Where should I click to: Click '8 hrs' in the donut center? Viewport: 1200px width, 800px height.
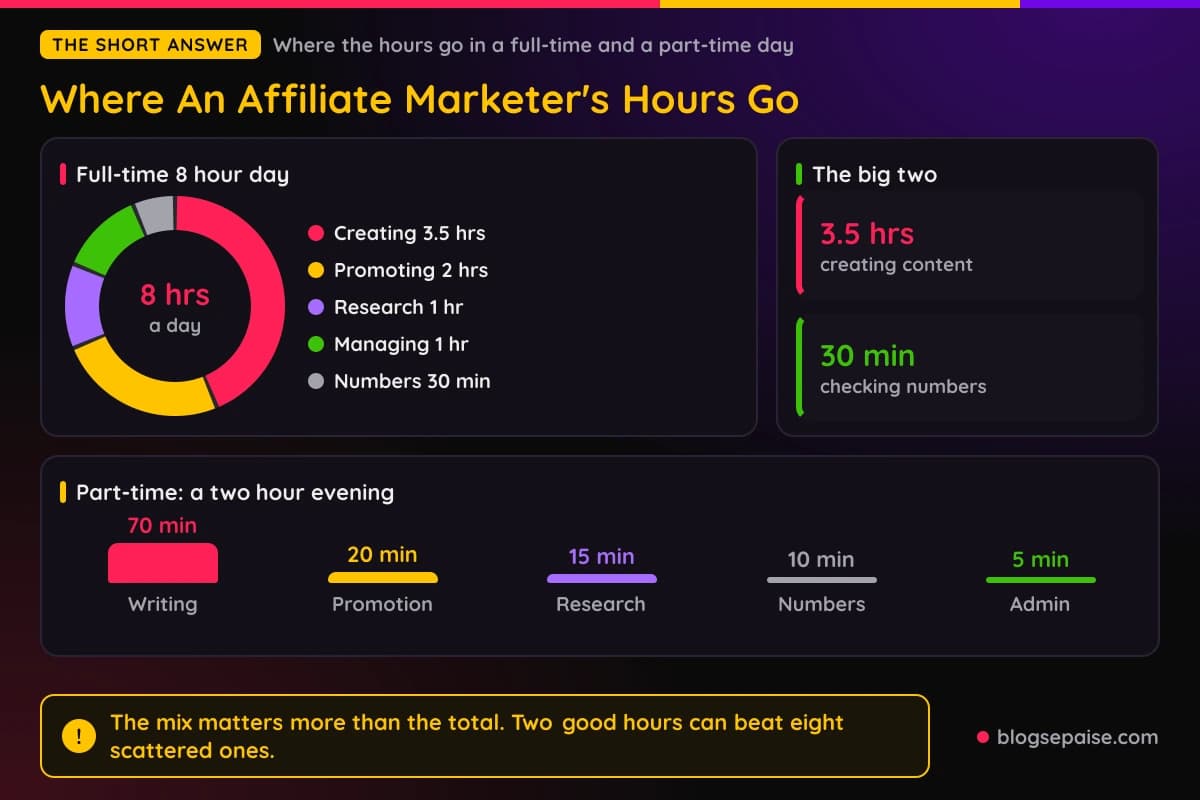175,295
